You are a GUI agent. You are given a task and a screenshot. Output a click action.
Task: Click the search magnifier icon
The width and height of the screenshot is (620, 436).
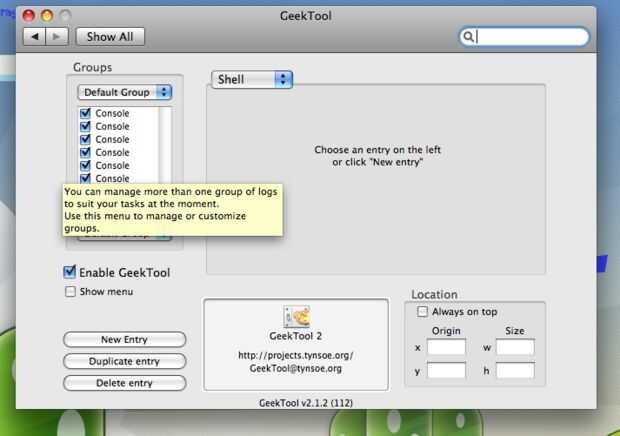coord(468,37)
